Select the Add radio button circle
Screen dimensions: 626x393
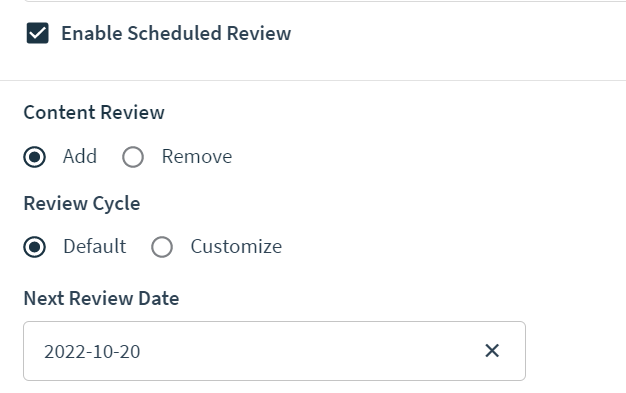point(34,157)
